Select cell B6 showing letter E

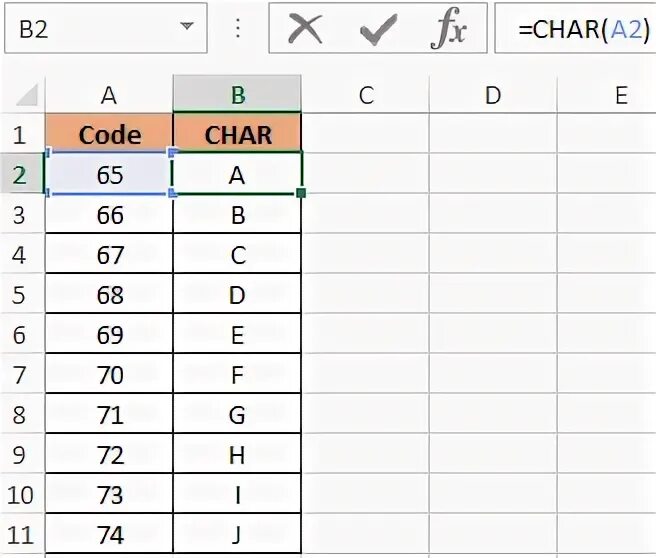click(x=237, y=333)
